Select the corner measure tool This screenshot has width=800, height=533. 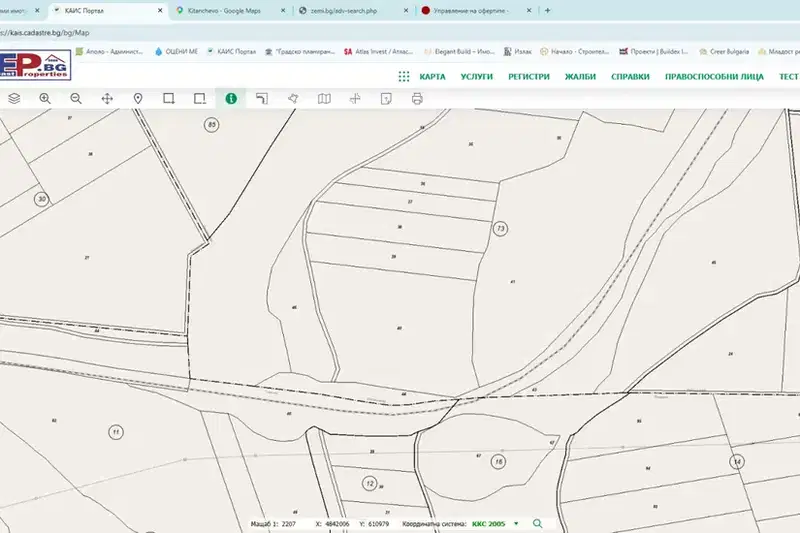pos(262,98)
